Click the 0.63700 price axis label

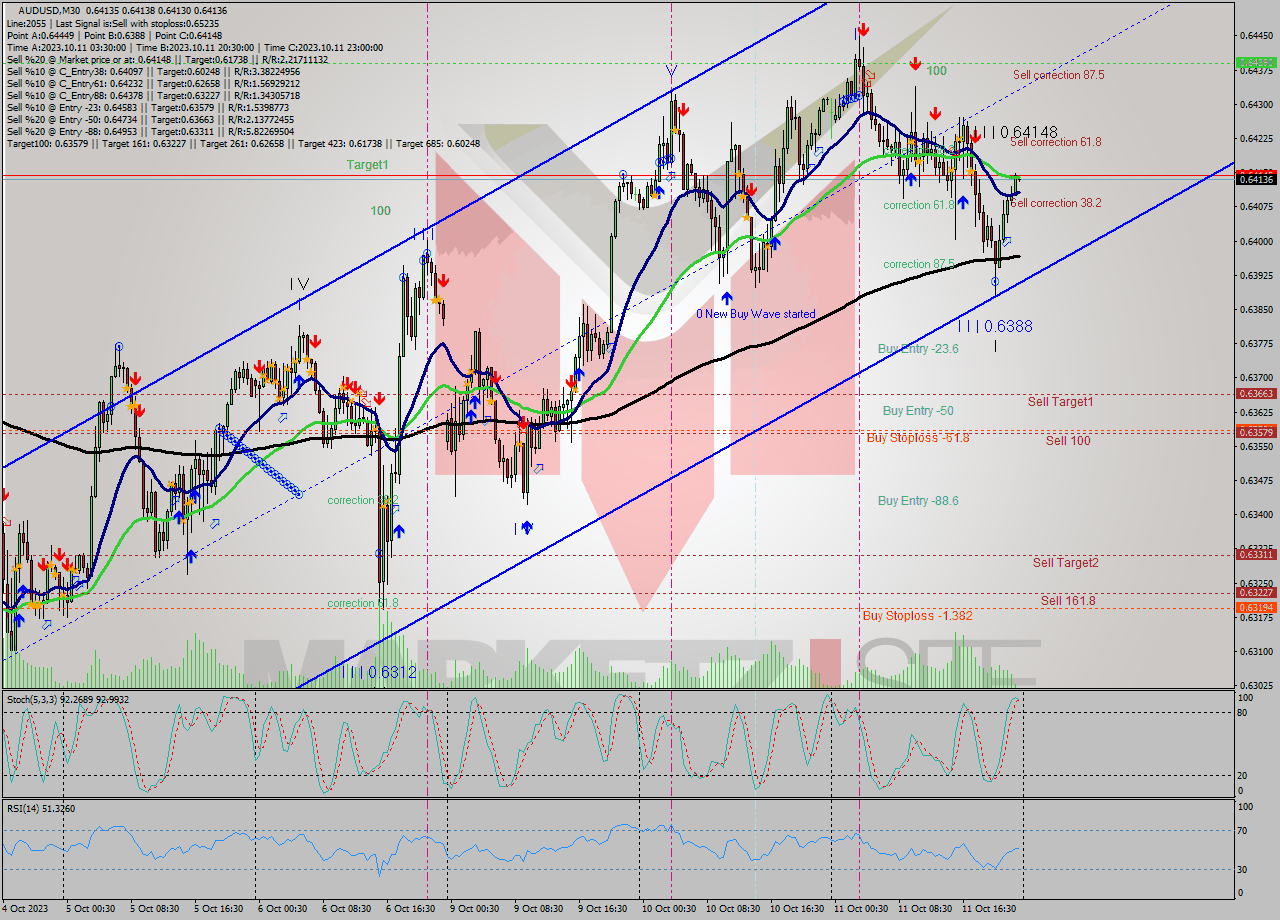[x=1256, y=378]
